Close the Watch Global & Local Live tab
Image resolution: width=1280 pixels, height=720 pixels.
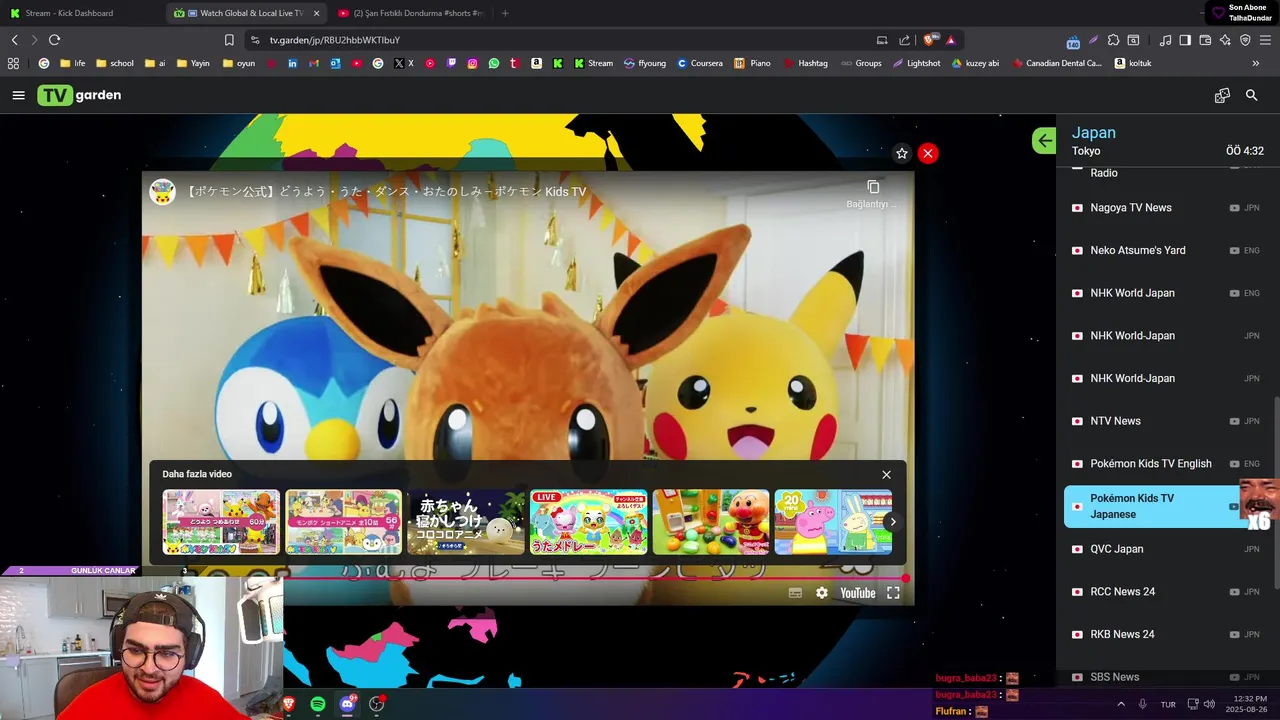click(x=317, y=13)
